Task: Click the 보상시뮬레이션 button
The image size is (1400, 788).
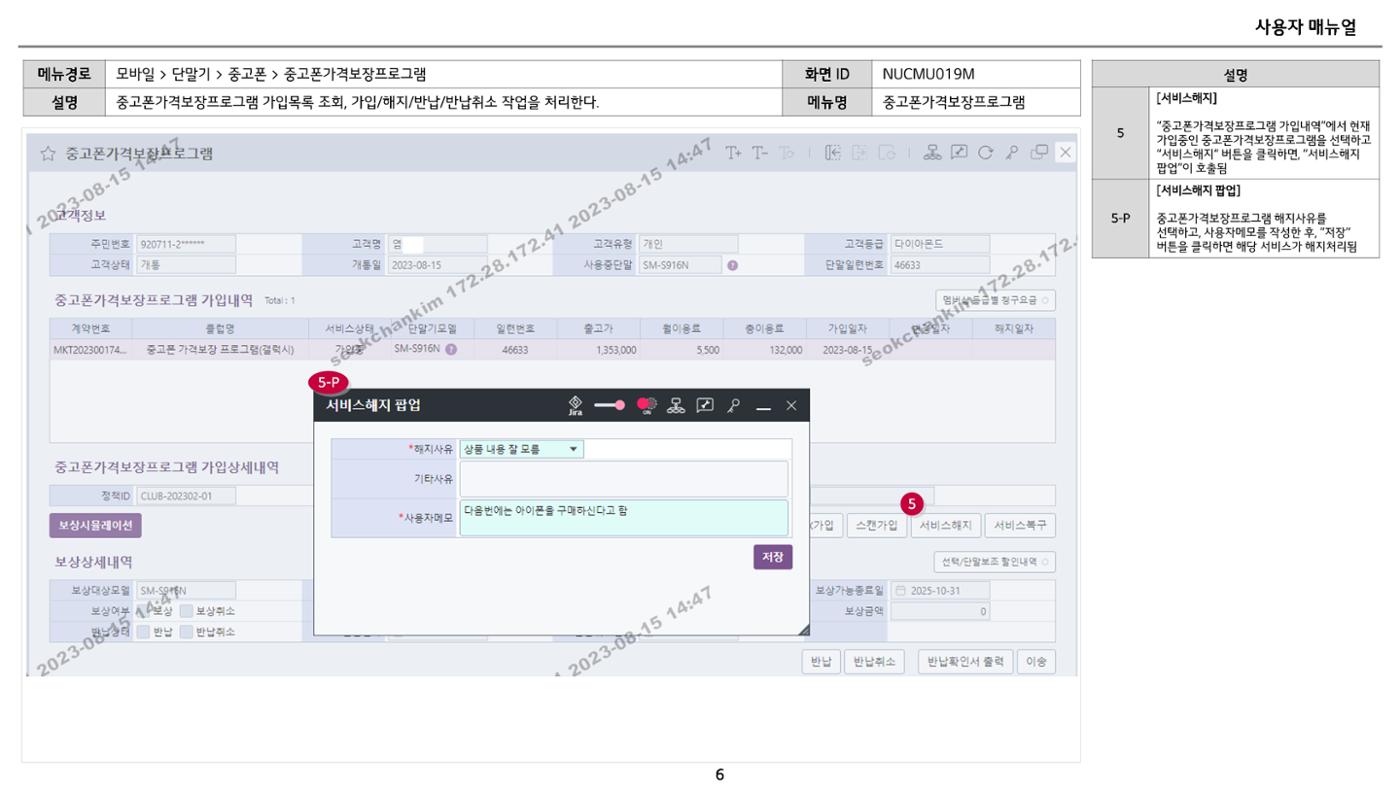Action: (x=95, y=526)
